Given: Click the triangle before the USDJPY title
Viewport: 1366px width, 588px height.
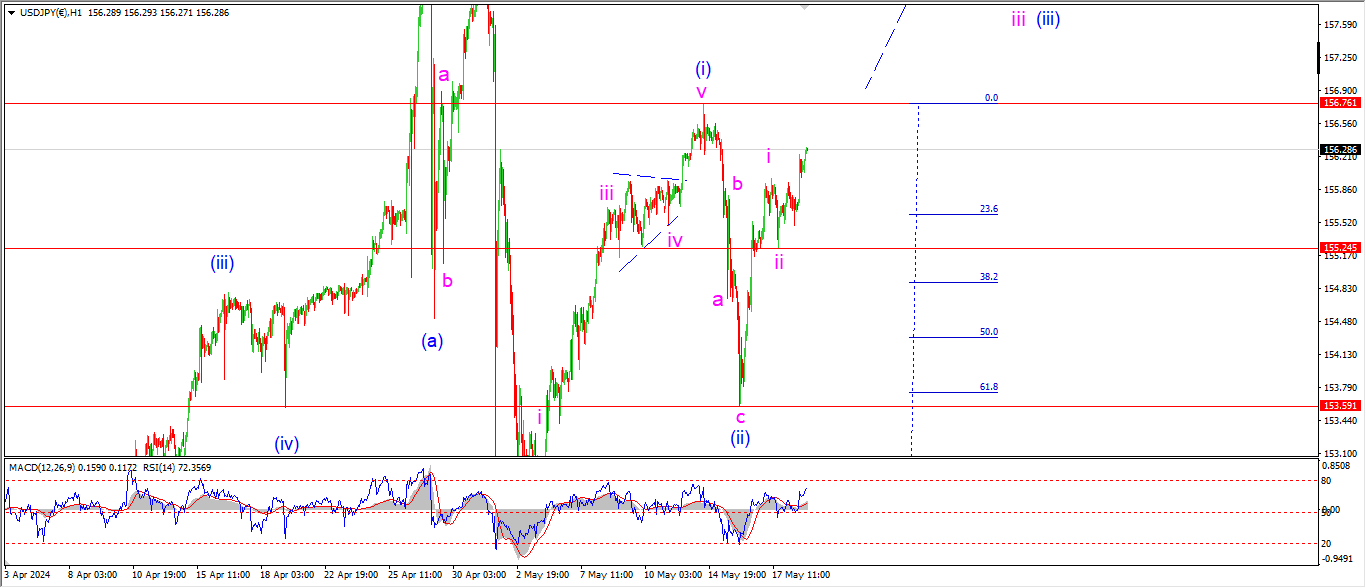Looking at the screenshot, I should 11,13.
